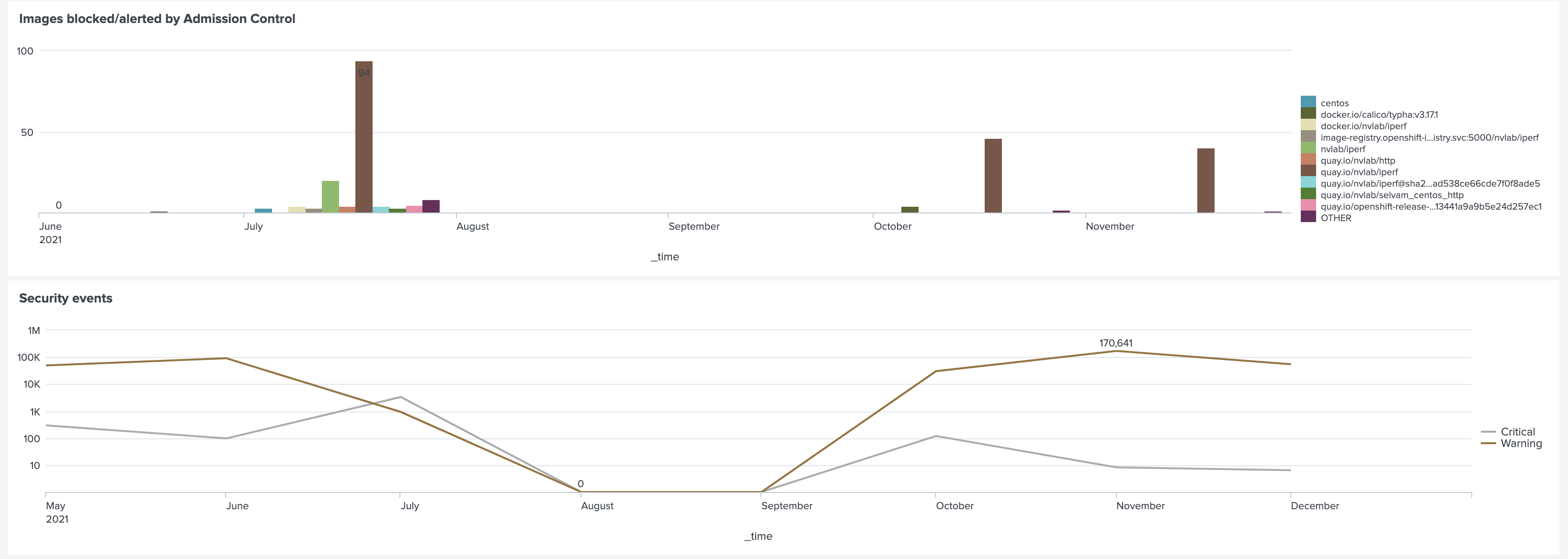This screenshot has width=1568, height=559.
Task: Select quay.io/nvlab/selvam_centos_http legend item
Action: [1391, 195]
